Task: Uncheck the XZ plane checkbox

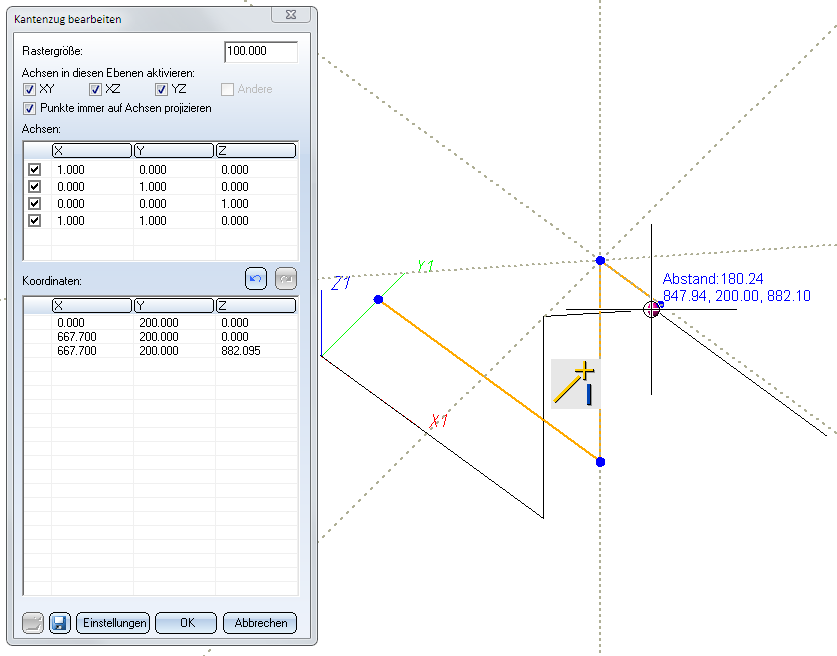Action: 96,90
